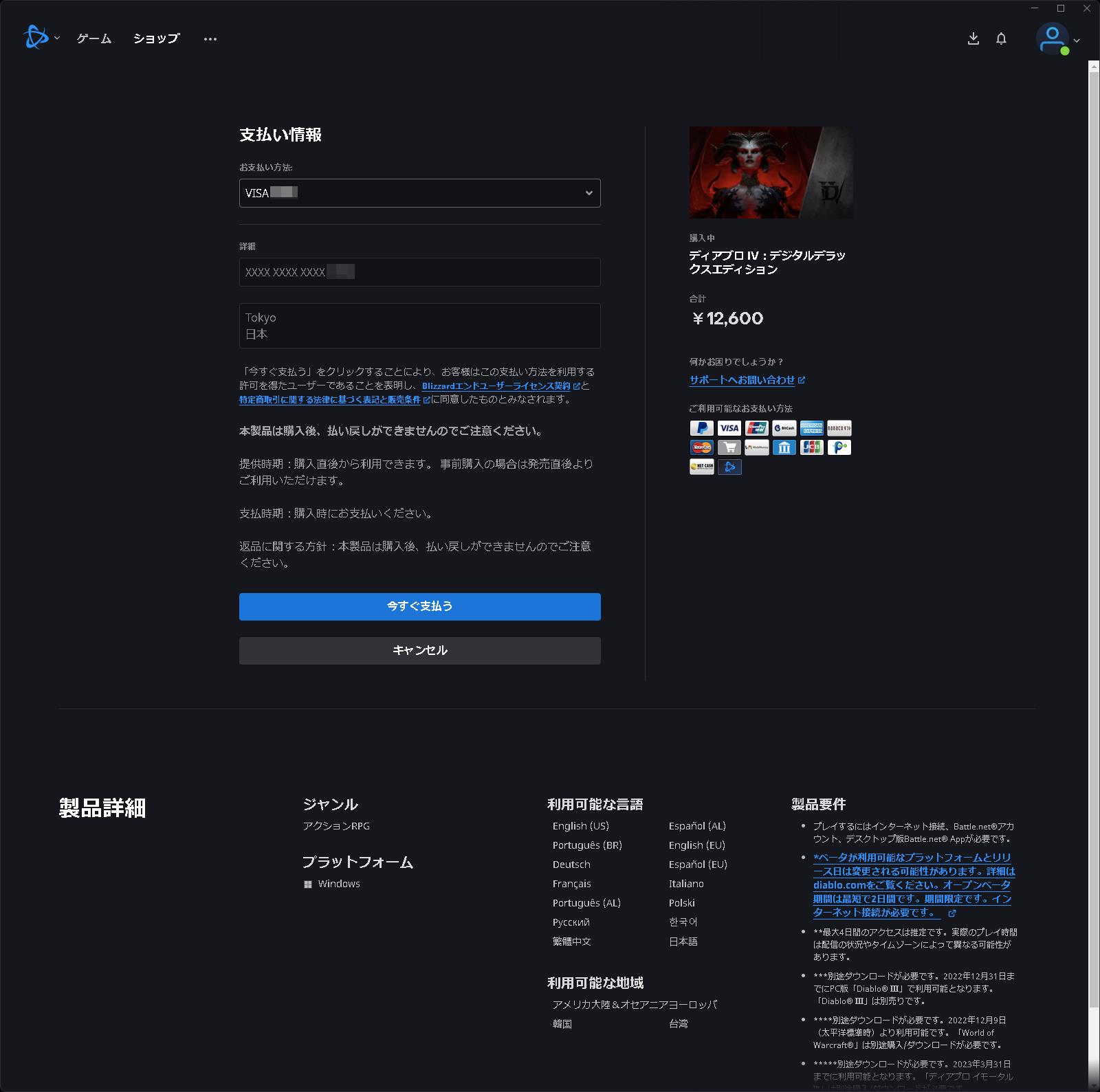Click the English (US) language entry
The height and width of the screenshot is (1092, 1100).
pos(581,826)
